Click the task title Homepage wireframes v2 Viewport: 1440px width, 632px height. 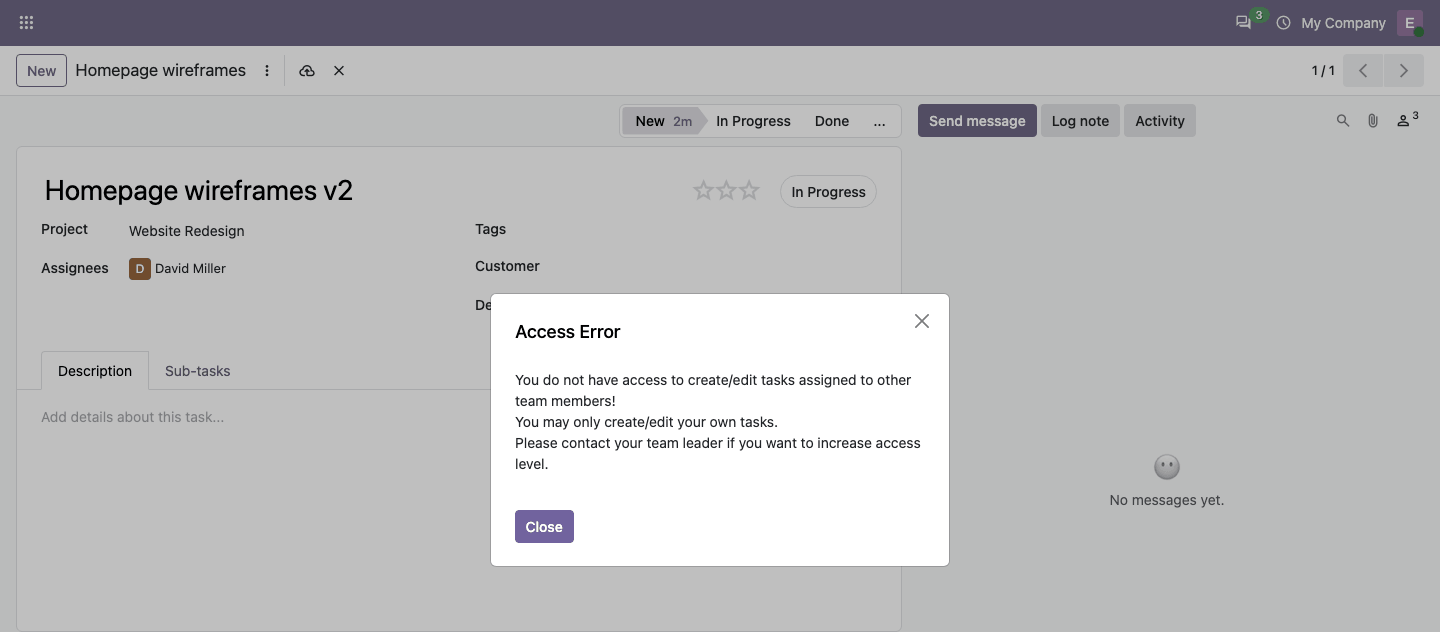[199, 191]
